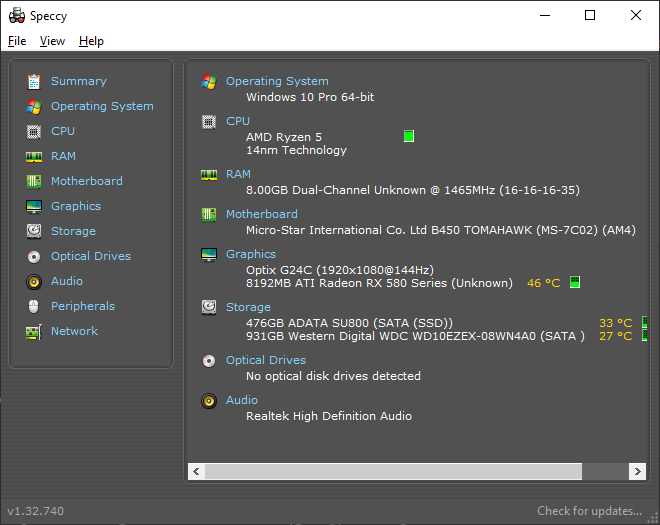Click Check for updates link
Image resolution: width=660 pixels, height=525 pixels.
point(589,511)
